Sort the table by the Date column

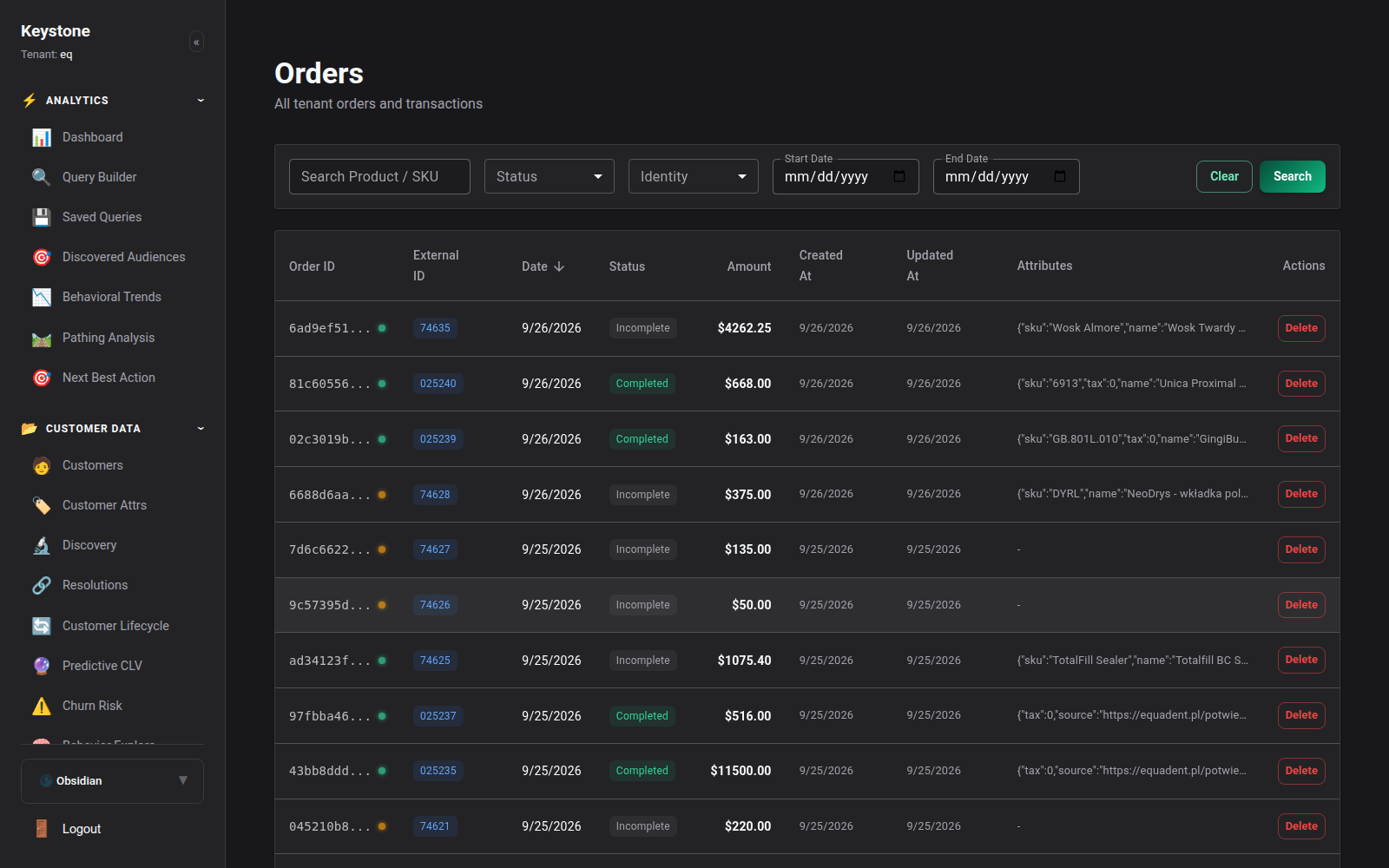(543, 266)
